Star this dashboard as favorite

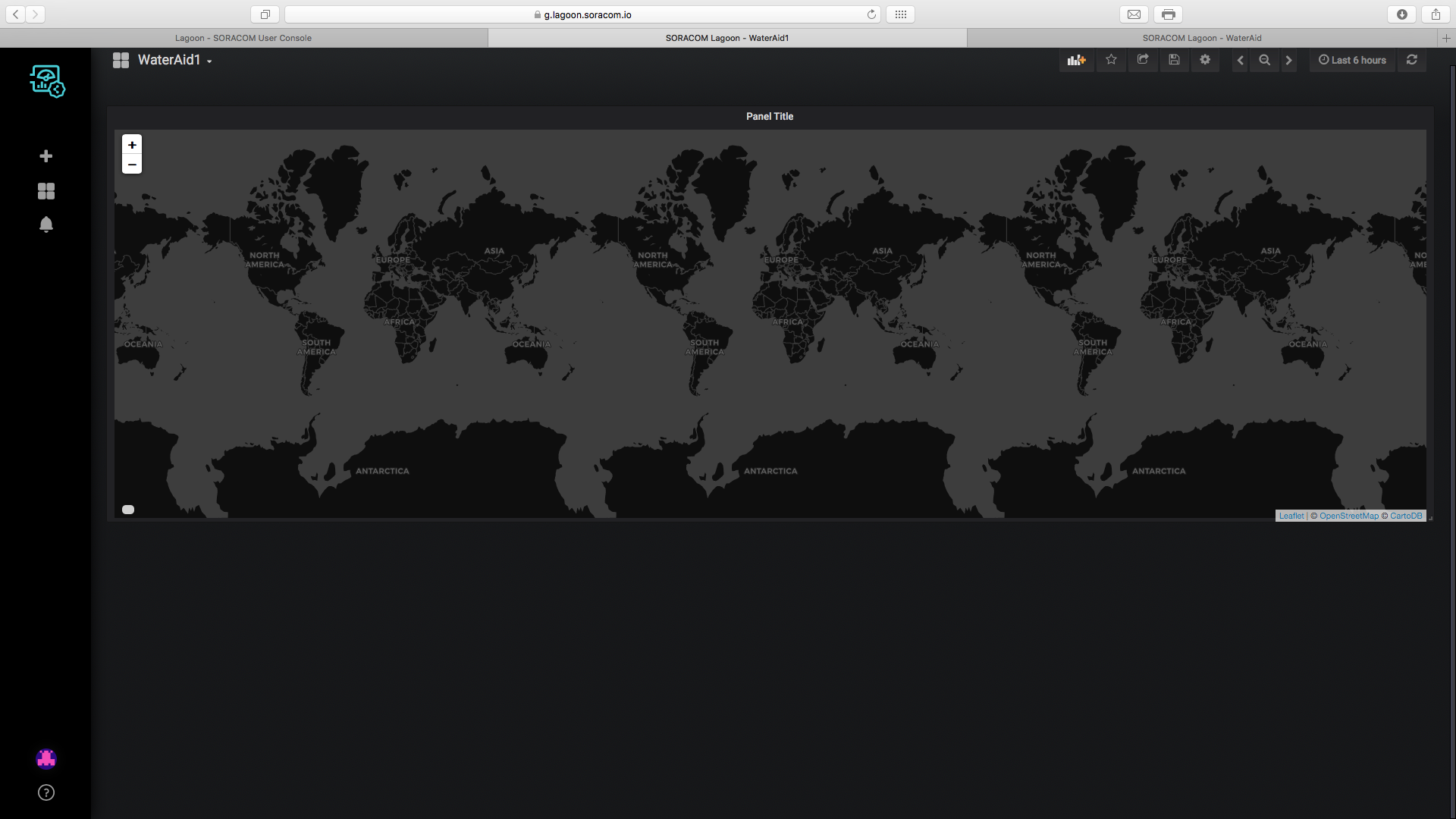(1111, 60)
